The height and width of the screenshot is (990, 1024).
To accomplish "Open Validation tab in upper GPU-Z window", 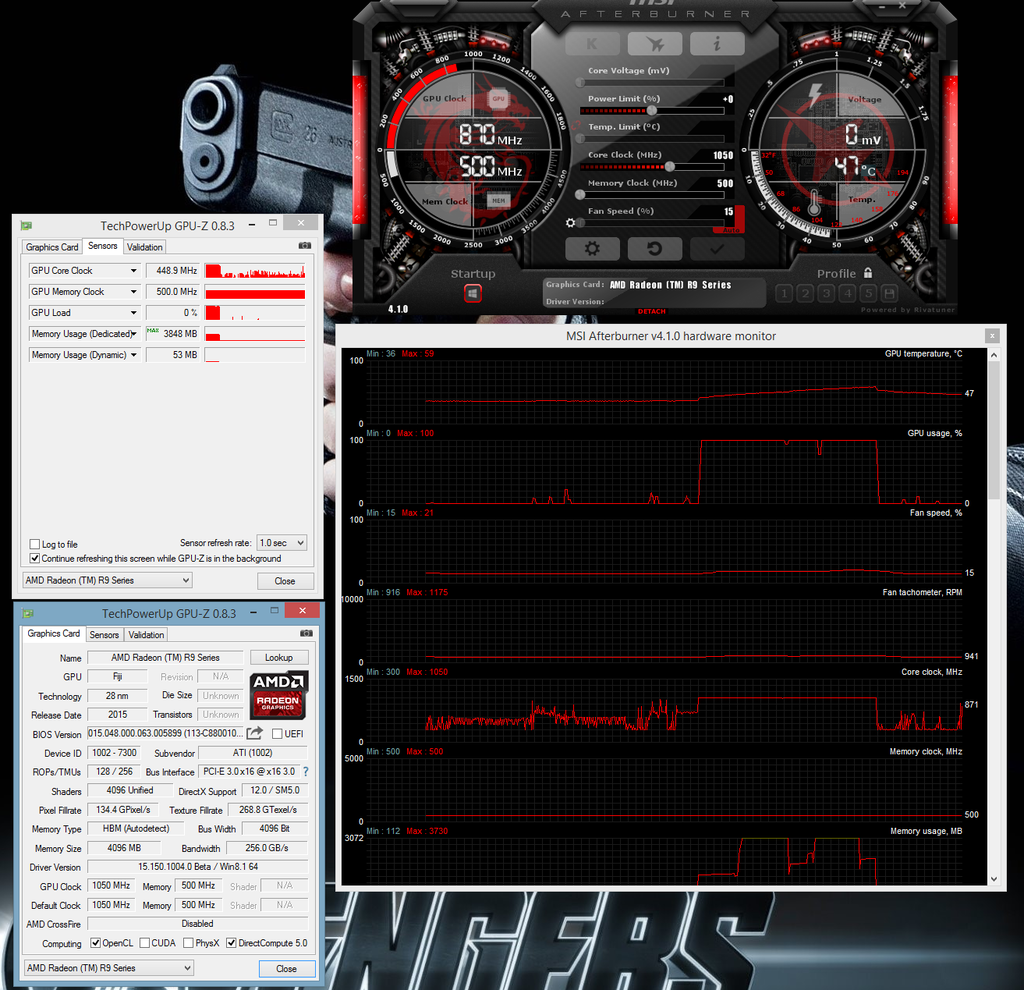I will (144, 247).
